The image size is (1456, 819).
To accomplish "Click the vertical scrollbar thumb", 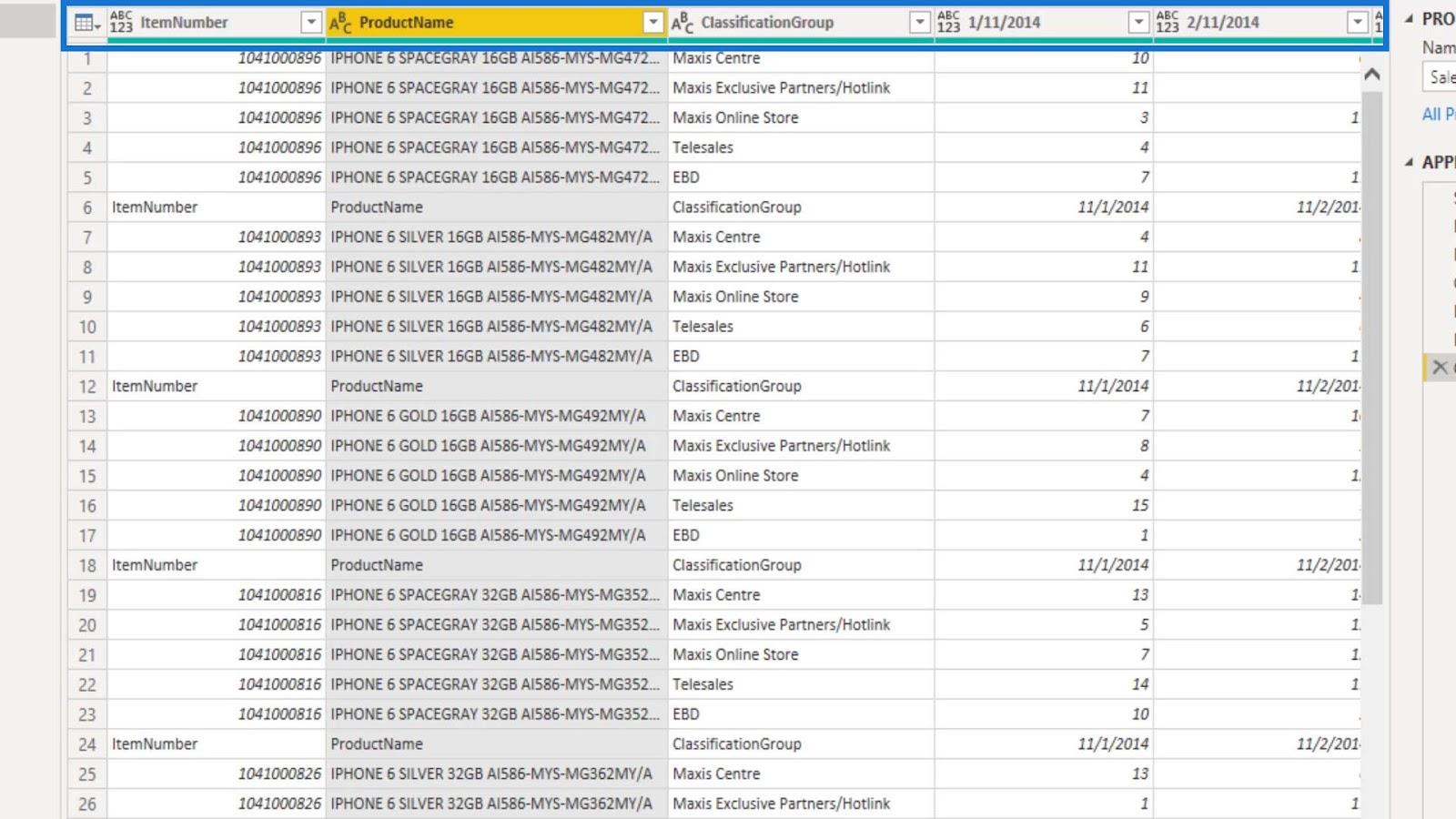I will [x=1372, y=348].
